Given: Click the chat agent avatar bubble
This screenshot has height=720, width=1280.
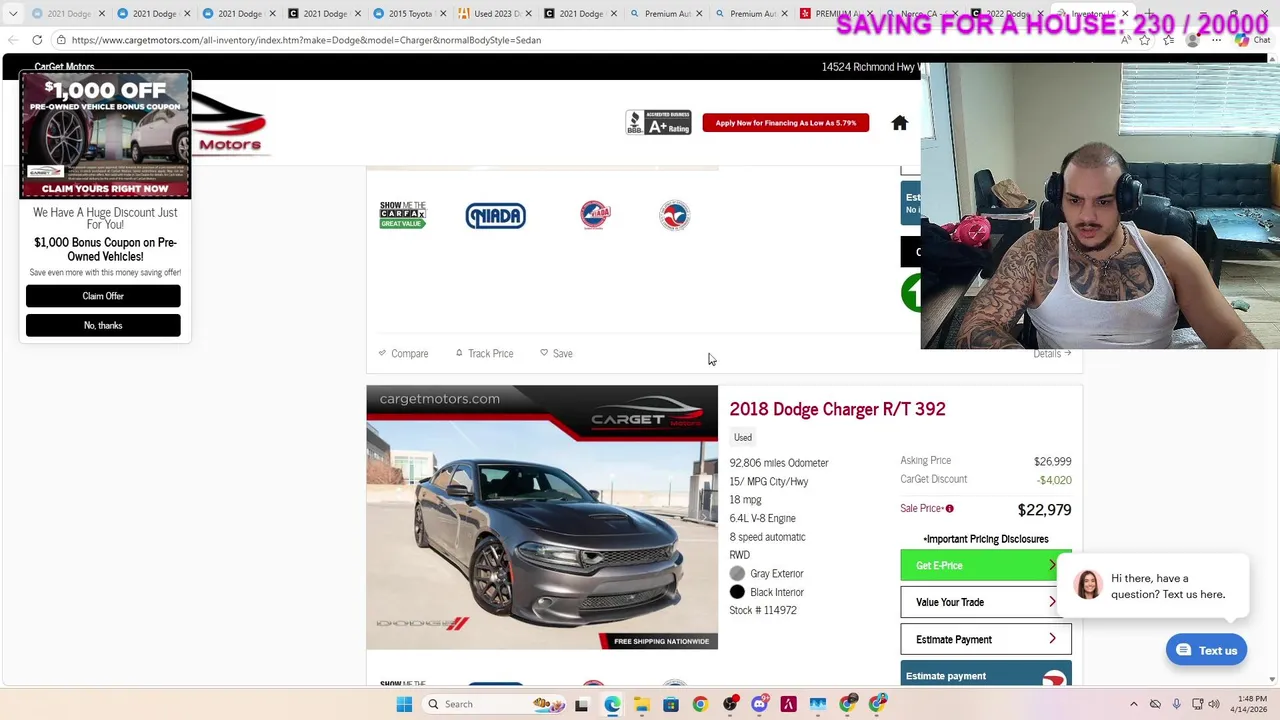Looking at the screenshot, I should tap(1088, 584).
